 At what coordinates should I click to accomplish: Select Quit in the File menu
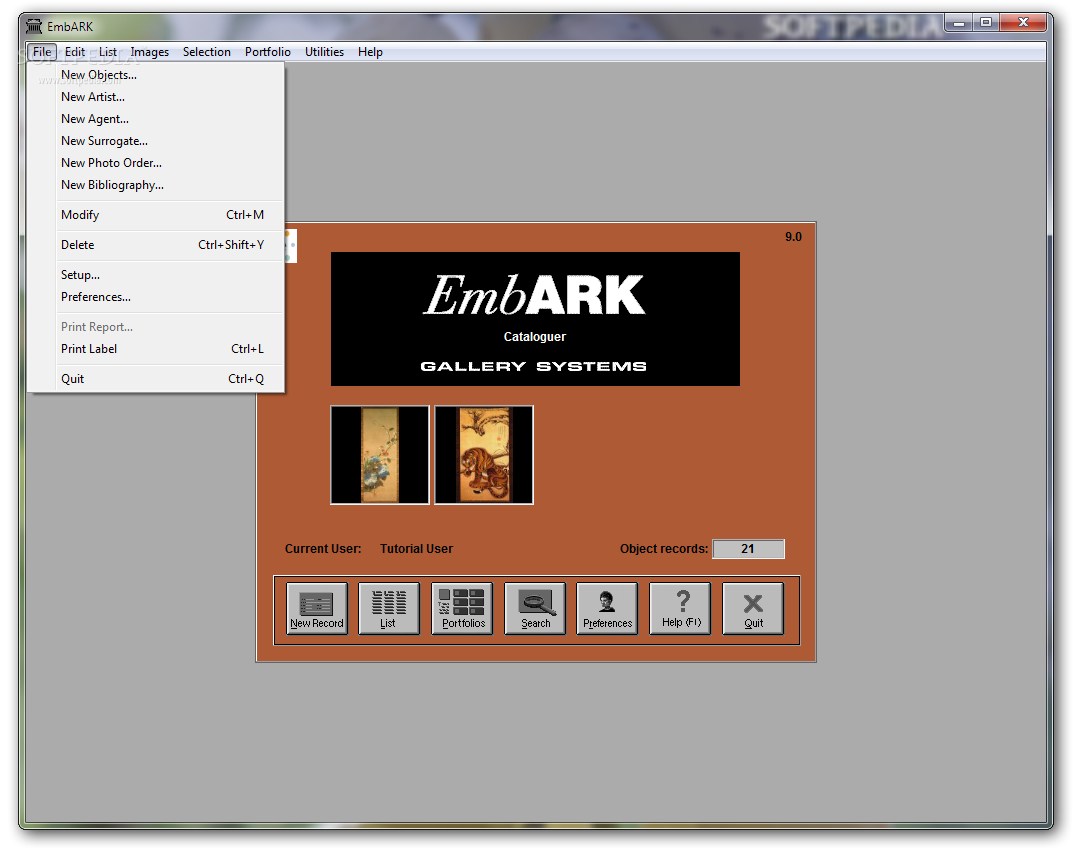pyautogui.click(x=155, y=379)
